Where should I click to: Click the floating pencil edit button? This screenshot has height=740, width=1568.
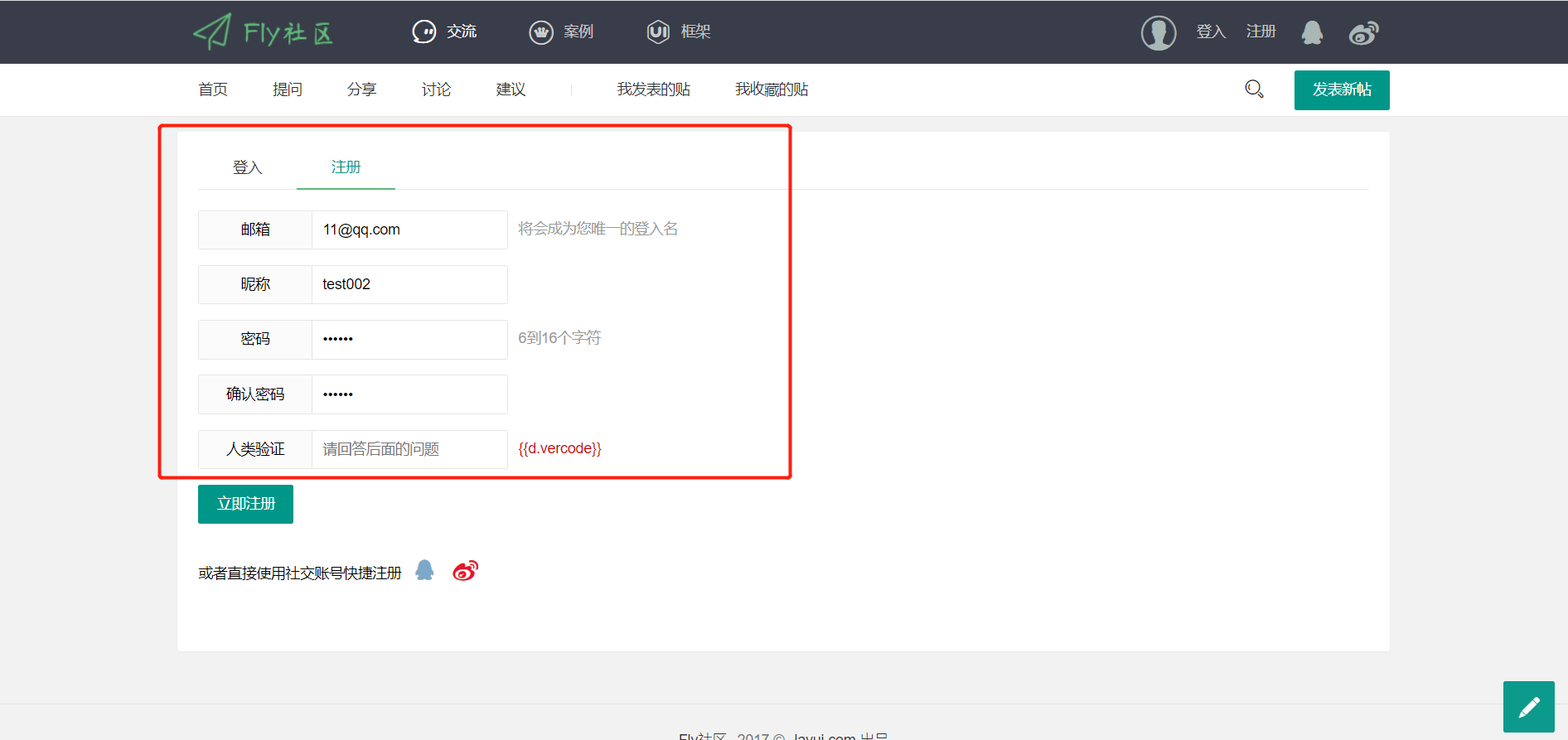(1529, 707)
